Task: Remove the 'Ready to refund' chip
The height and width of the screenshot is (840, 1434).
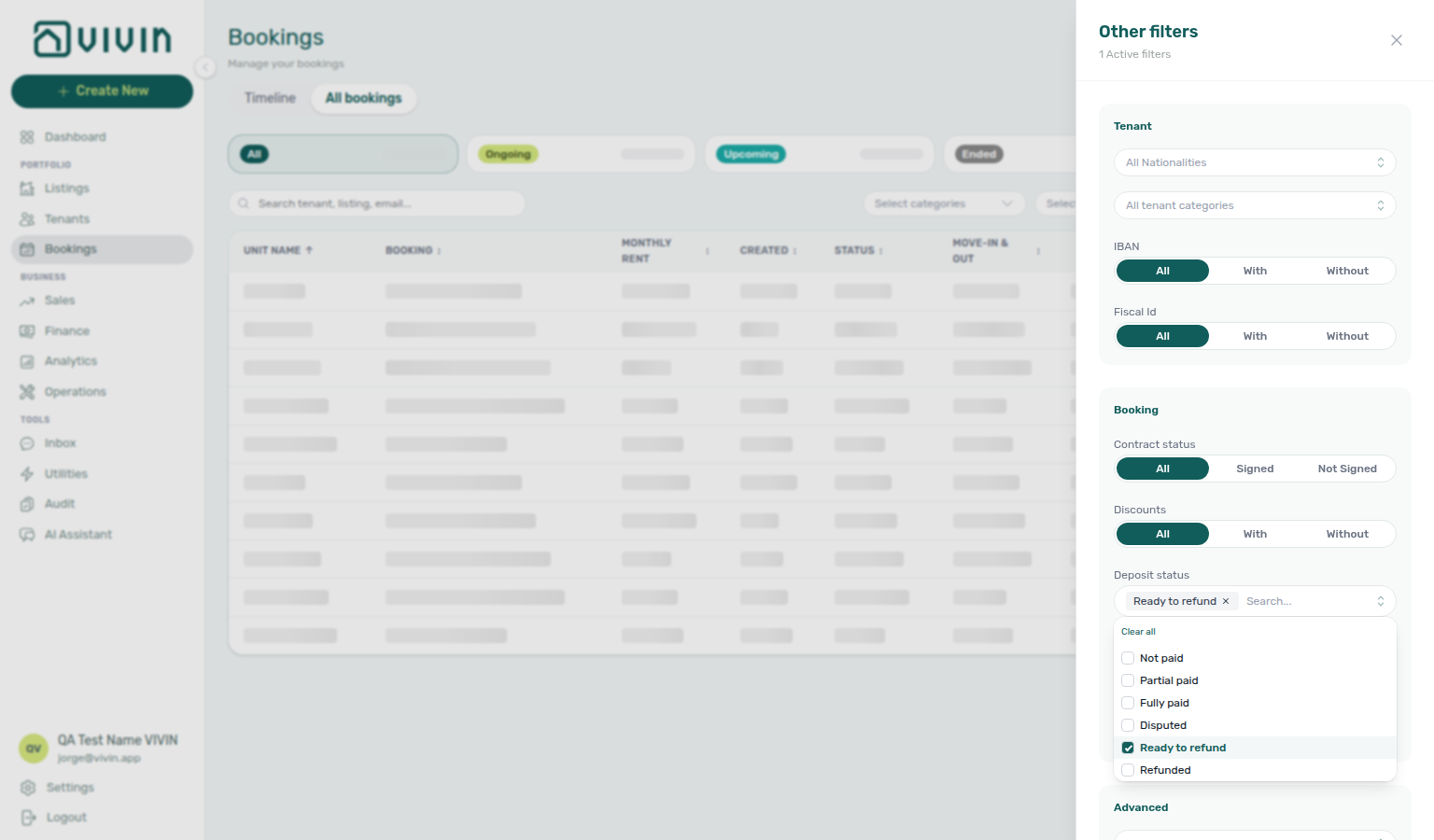Action: click(x=1226, y=601)
